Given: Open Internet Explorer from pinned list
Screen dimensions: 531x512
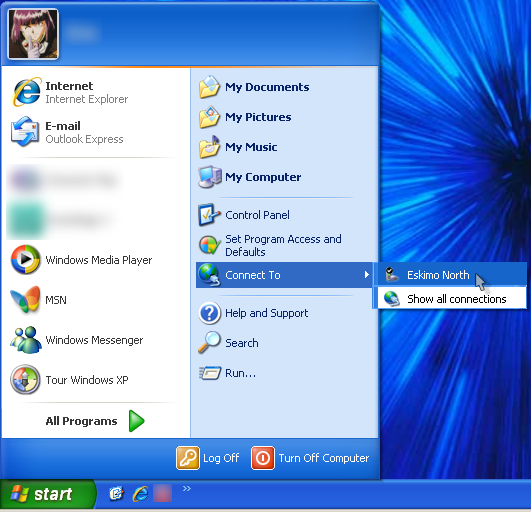Looking at the screenshot, I should coord(26,92).
